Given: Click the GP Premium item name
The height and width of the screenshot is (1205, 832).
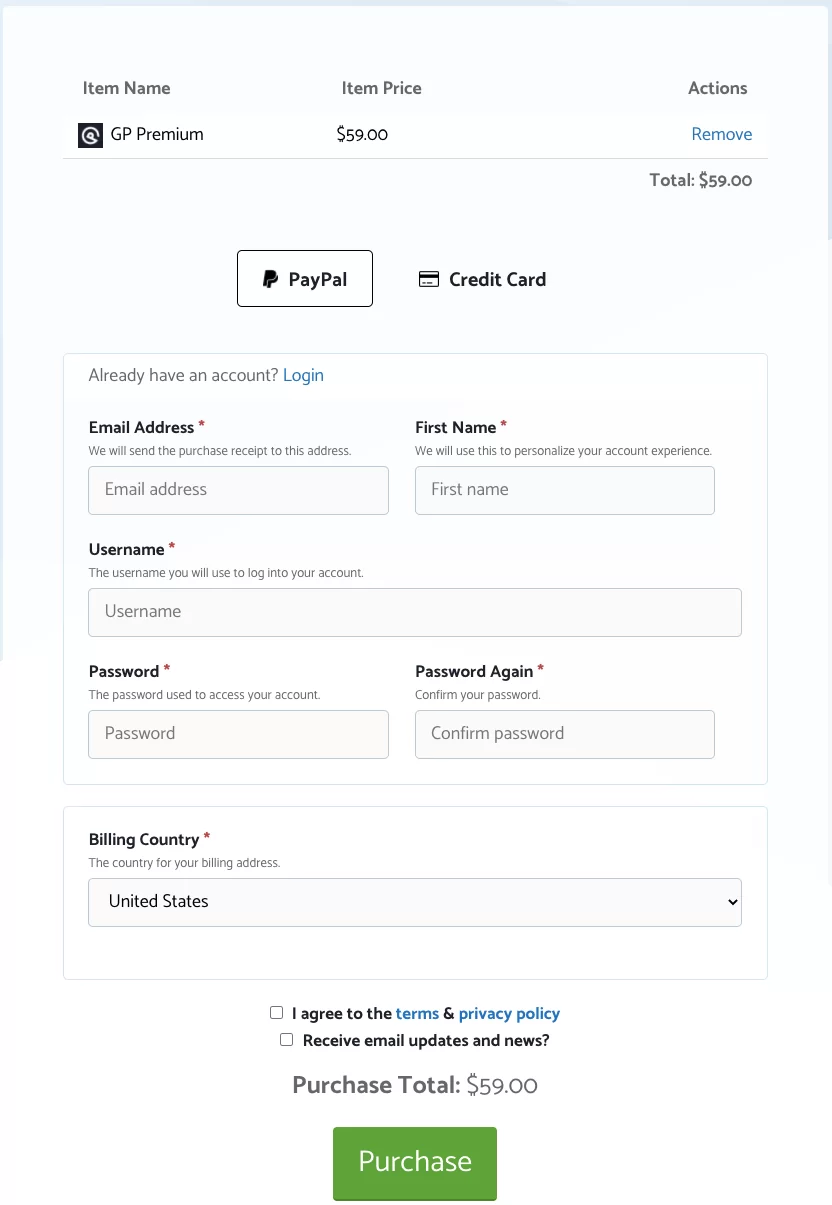Looking at the screenshot, I should (x=157, y=134).
